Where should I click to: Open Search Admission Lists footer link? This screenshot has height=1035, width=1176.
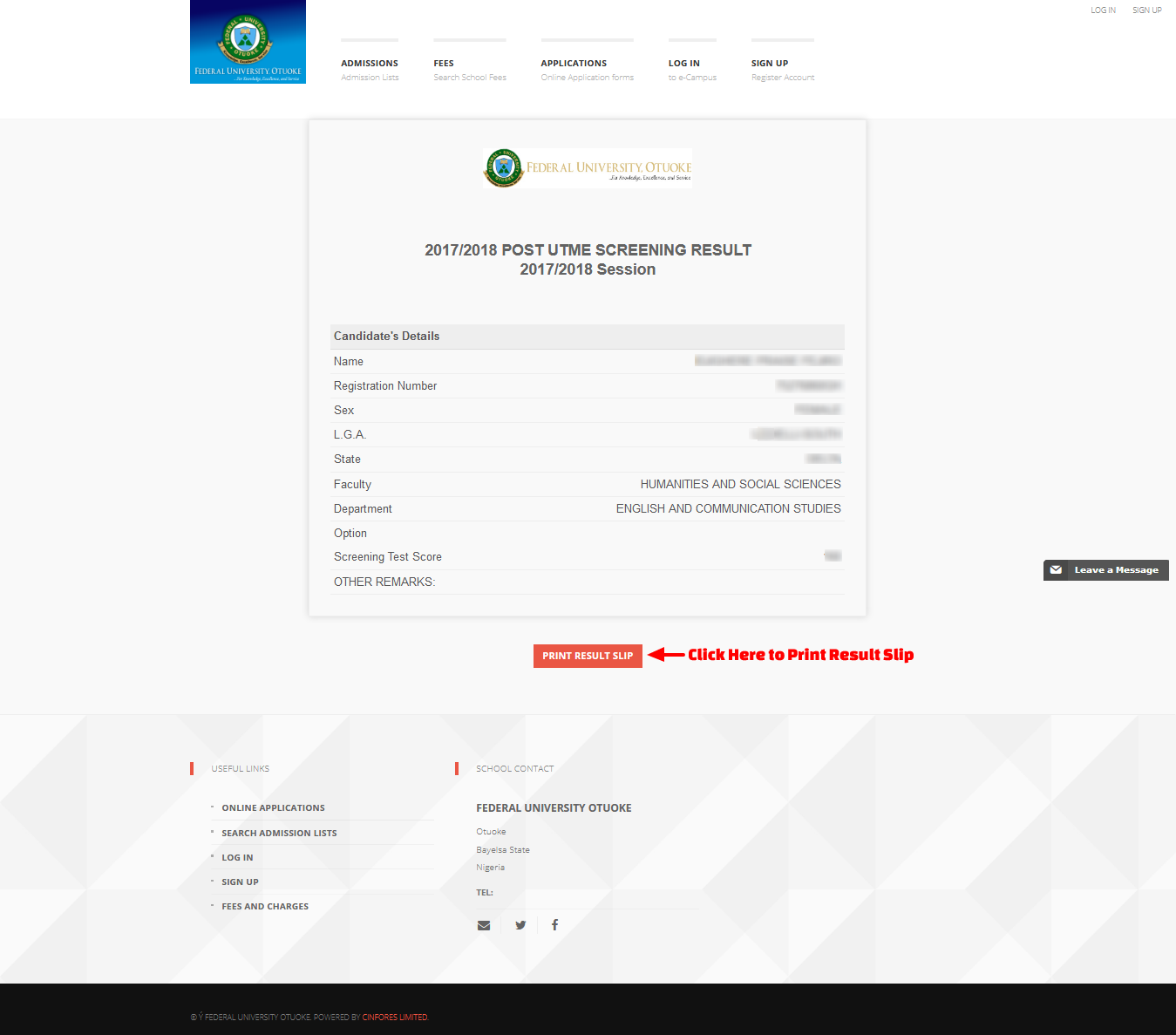279,834
